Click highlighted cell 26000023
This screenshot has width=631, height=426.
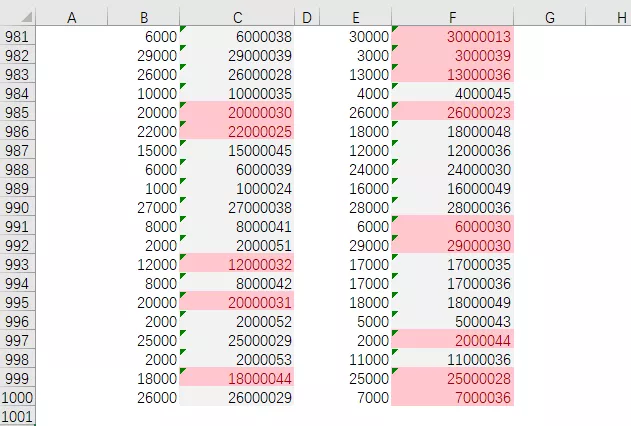(452, 112)
